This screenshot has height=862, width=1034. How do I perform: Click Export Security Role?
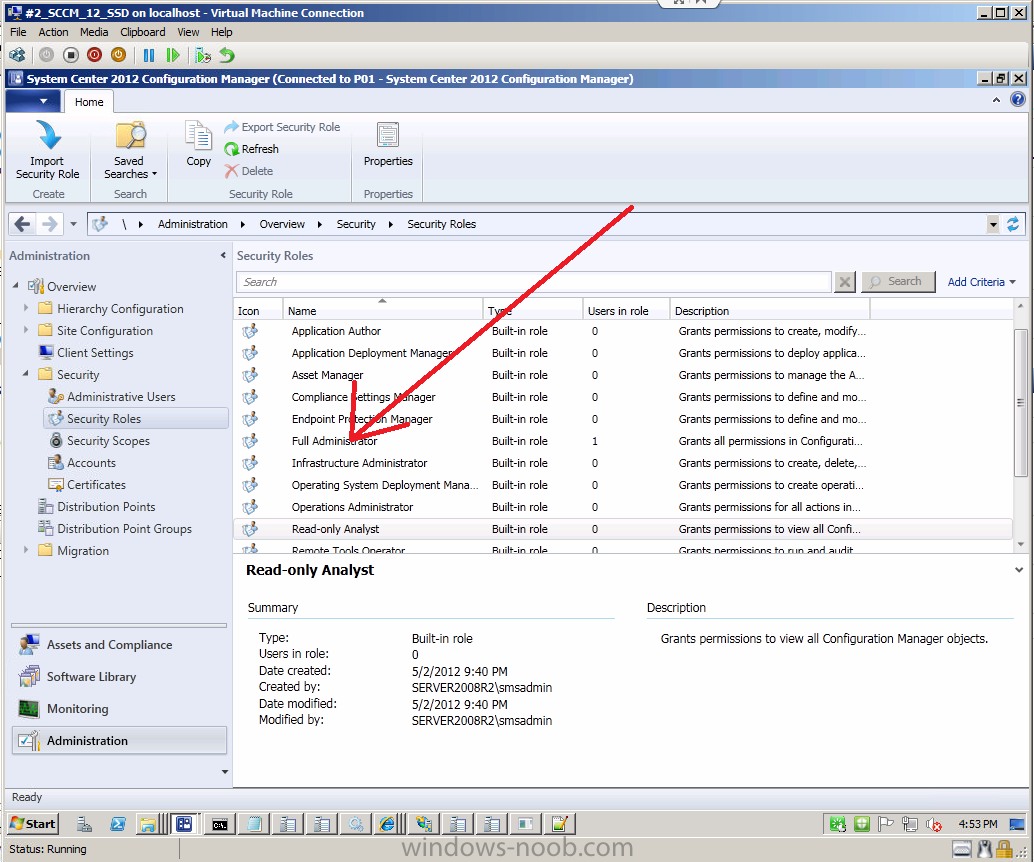pyautogui.click(x=282, y=127)
